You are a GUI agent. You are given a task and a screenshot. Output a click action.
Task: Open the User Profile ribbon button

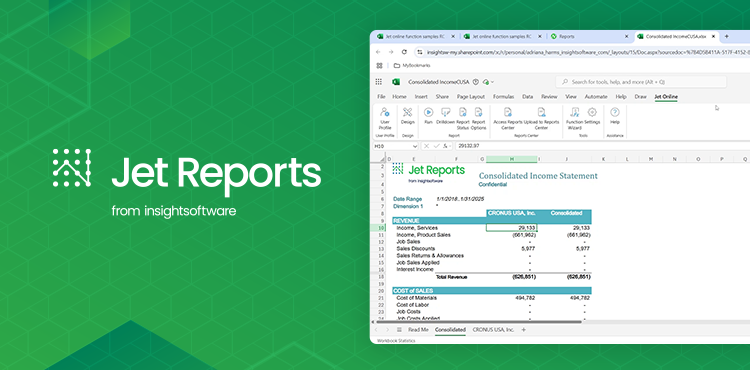(385, 119)
